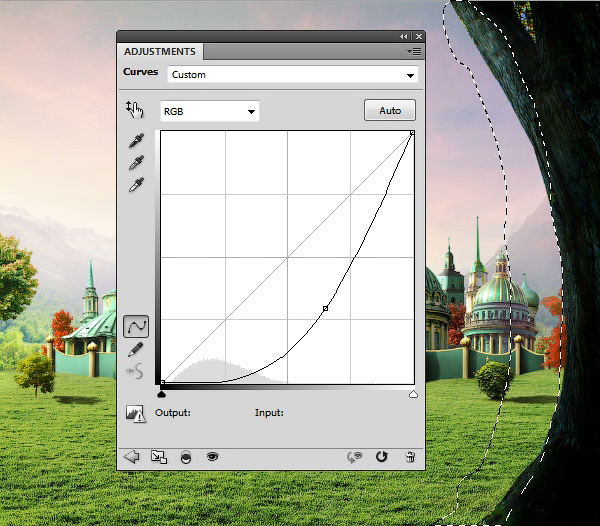Viewport: 600px width, 526px height.
Task: Collapse Adjustments panel to icons
Action: pos(404,36)
